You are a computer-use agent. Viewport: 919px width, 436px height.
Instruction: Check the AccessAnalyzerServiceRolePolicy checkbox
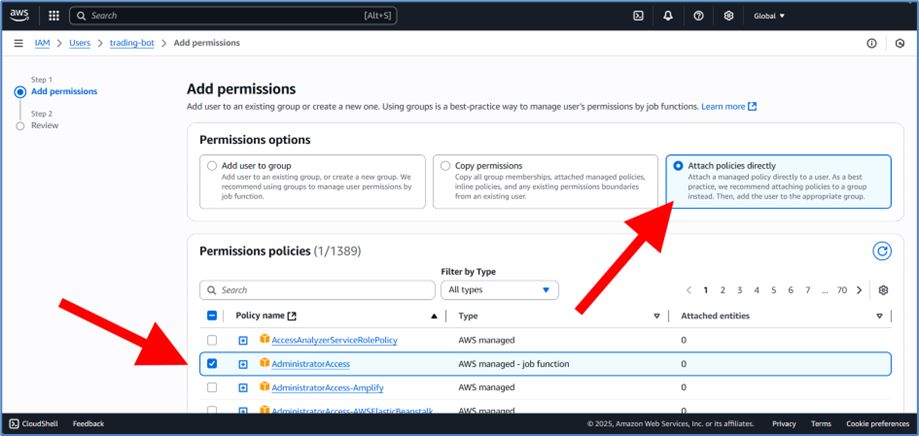click(212, 341)
